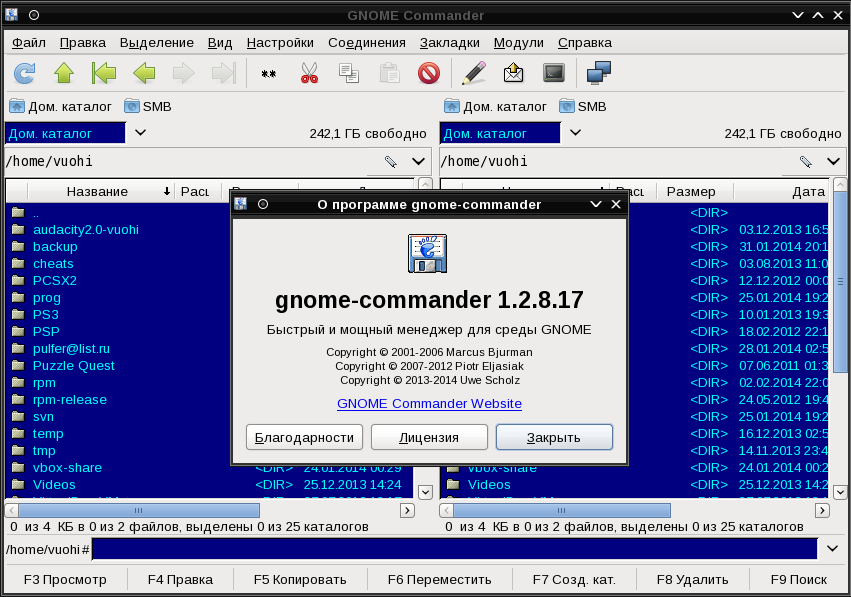Open the Настройки menu
851x597 pixels.
tap(280, 42)
